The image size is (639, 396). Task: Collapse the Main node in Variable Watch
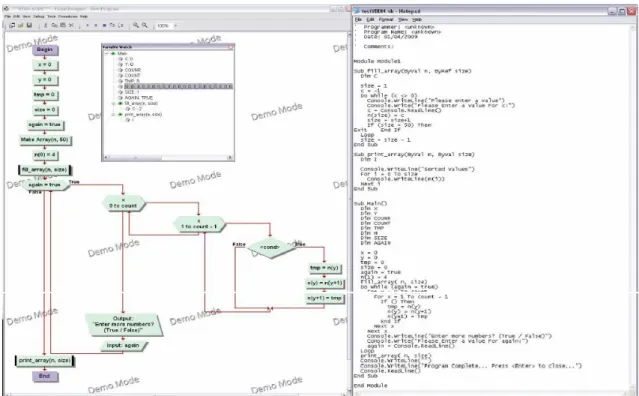pyautogui.click(x=107, y=53)
